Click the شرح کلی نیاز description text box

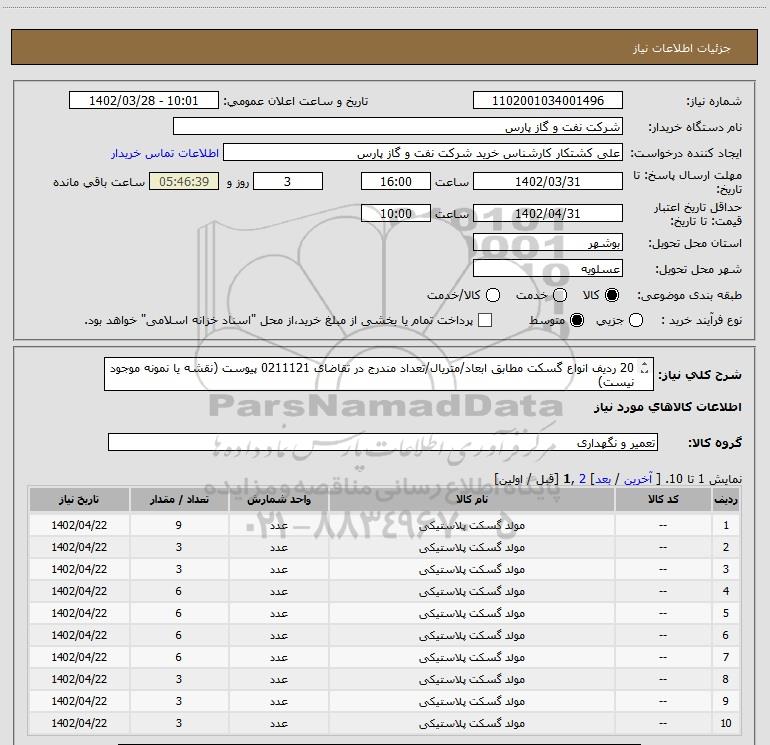[x=379, y=374]
